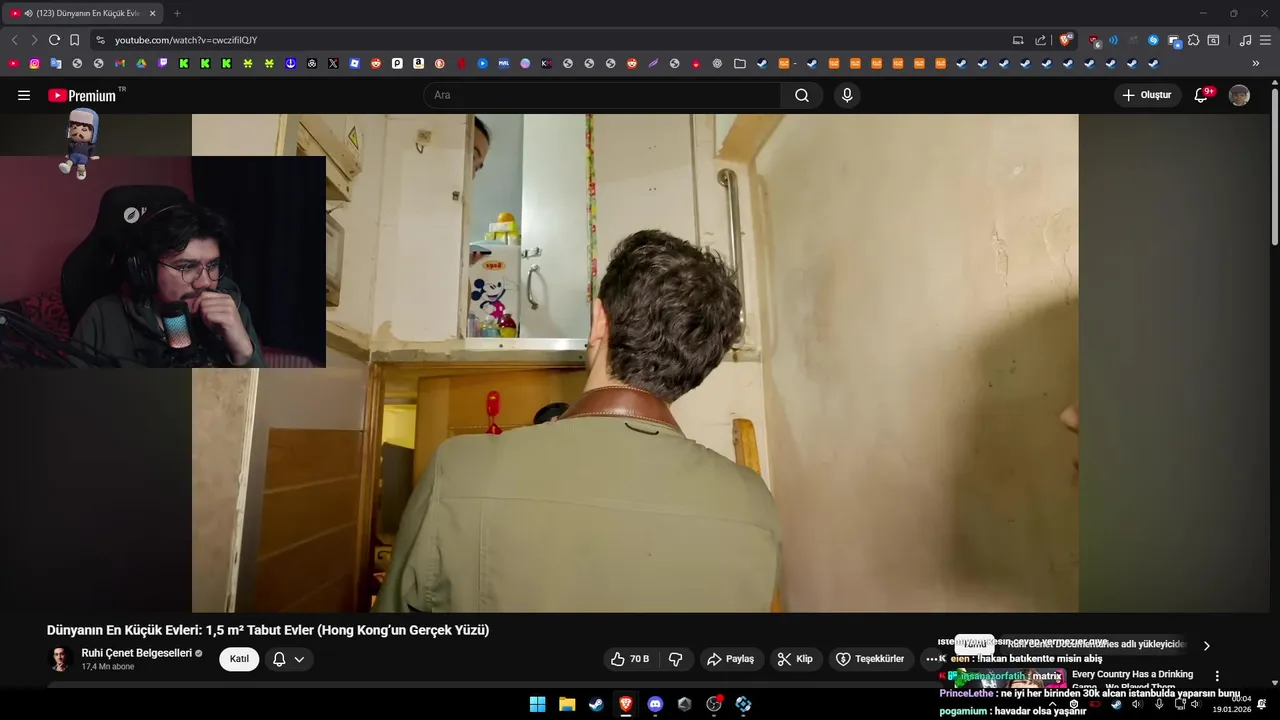This screenshot has width=1280, height=720.
Task: Open the Ruhi Çenet channel avatar
Action: click(x=60, y=659)
